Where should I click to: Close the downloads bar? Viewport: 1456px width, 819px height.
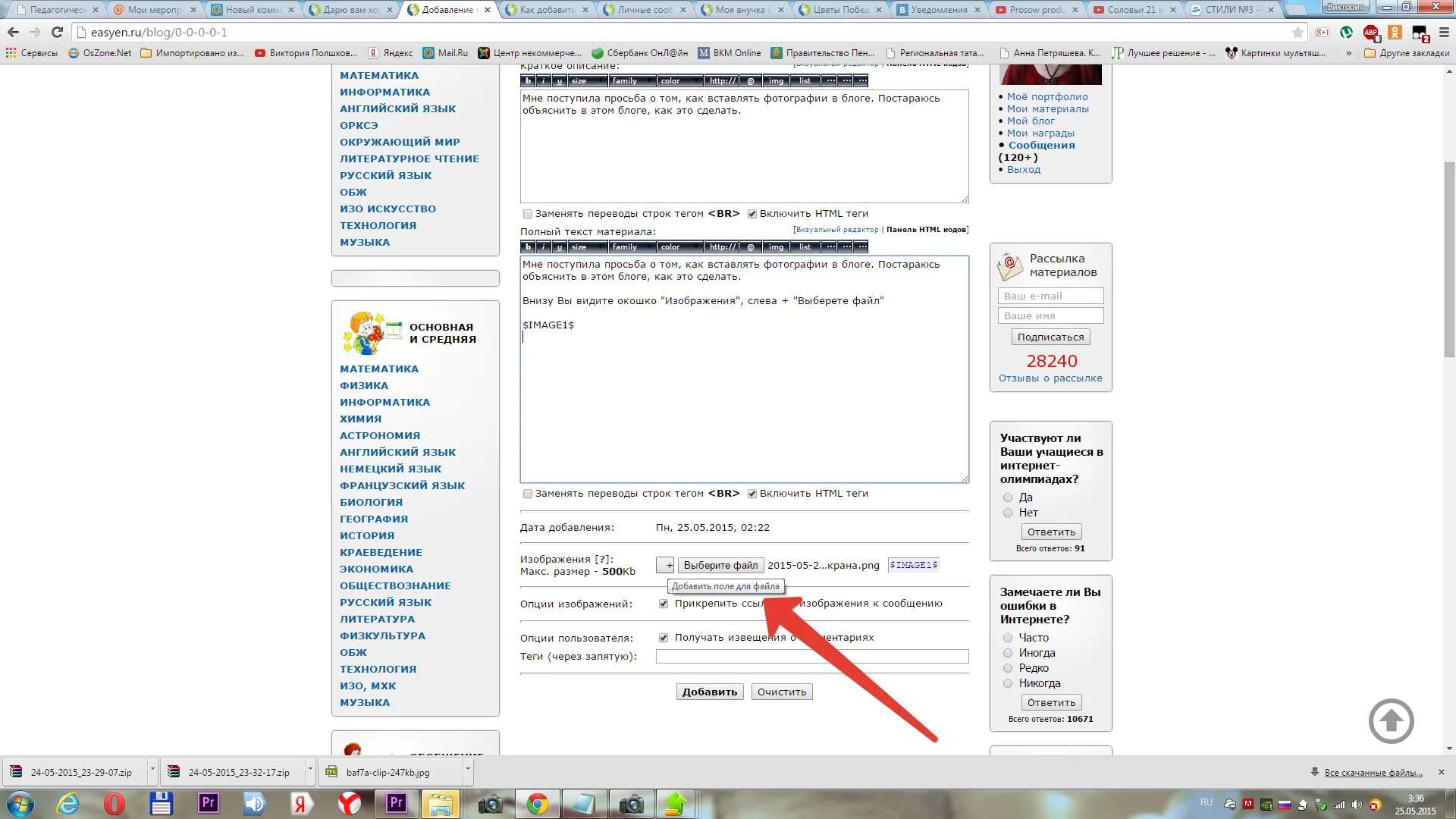(x=1442, y=772)
